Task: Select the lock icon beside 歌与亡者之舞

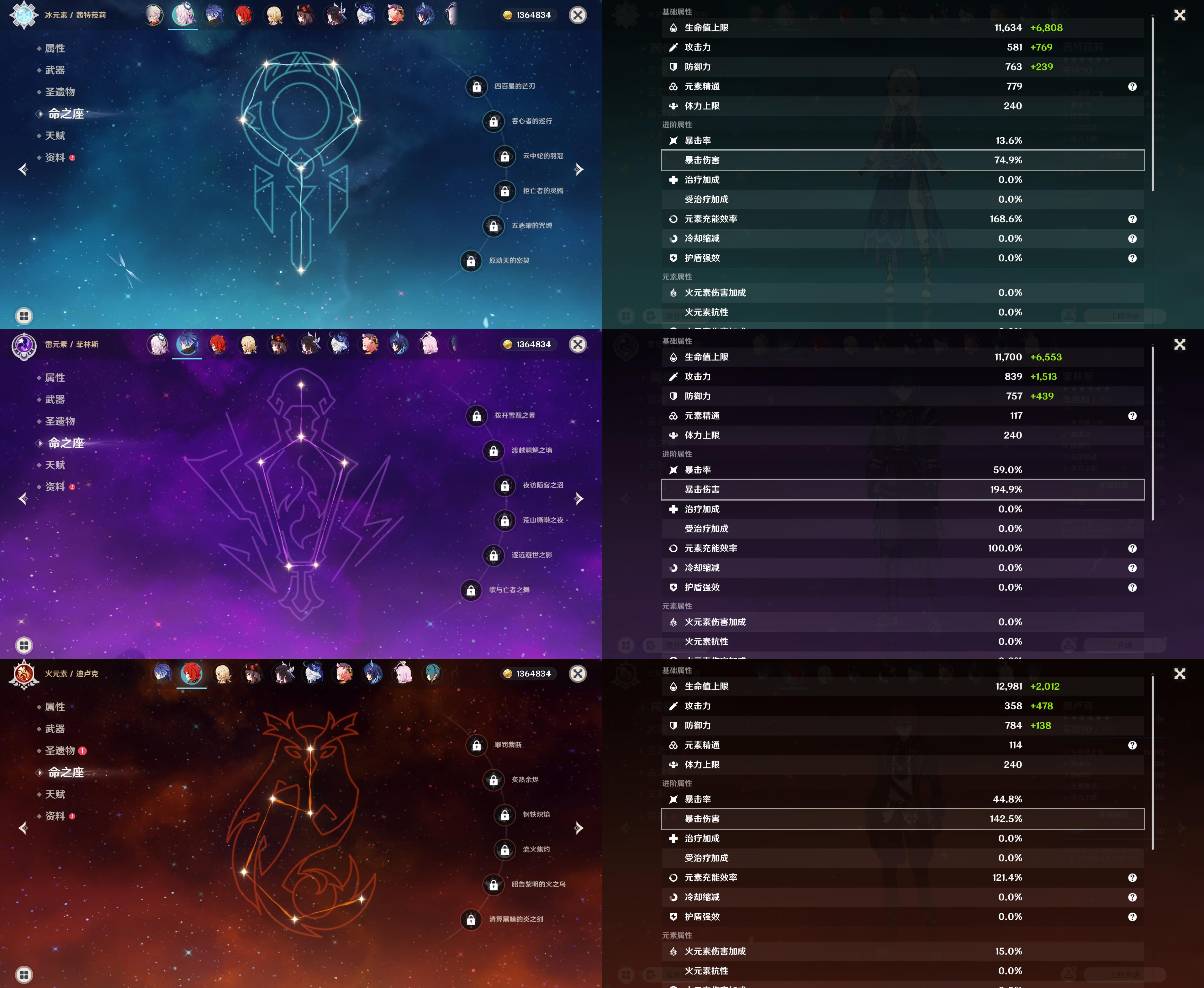Action: (471, 590)
